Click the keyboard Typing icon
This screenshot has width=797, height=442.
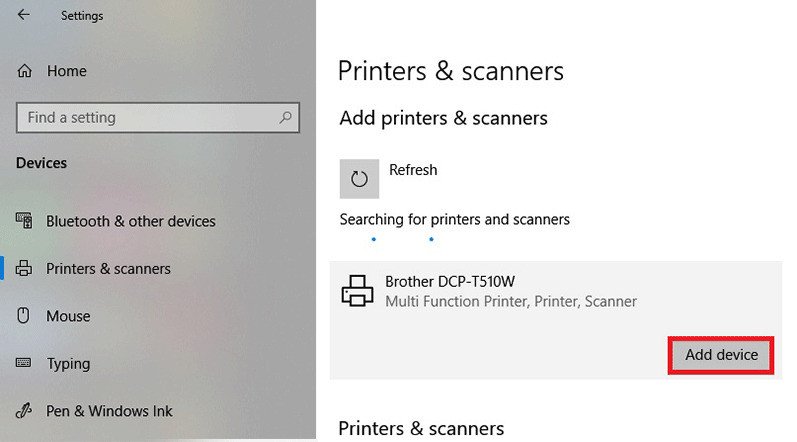click(25, 364)
